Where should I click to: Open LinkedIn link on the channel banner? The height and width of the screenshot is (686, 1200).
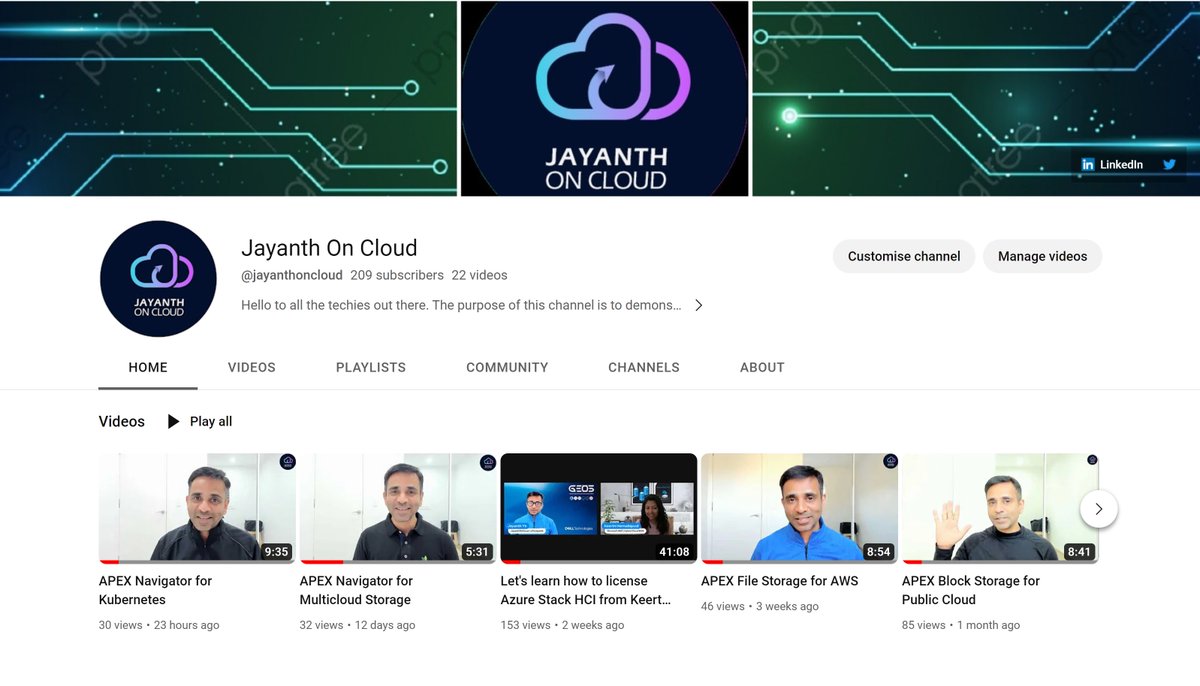pyautogui.click(x=1113, y=163)
